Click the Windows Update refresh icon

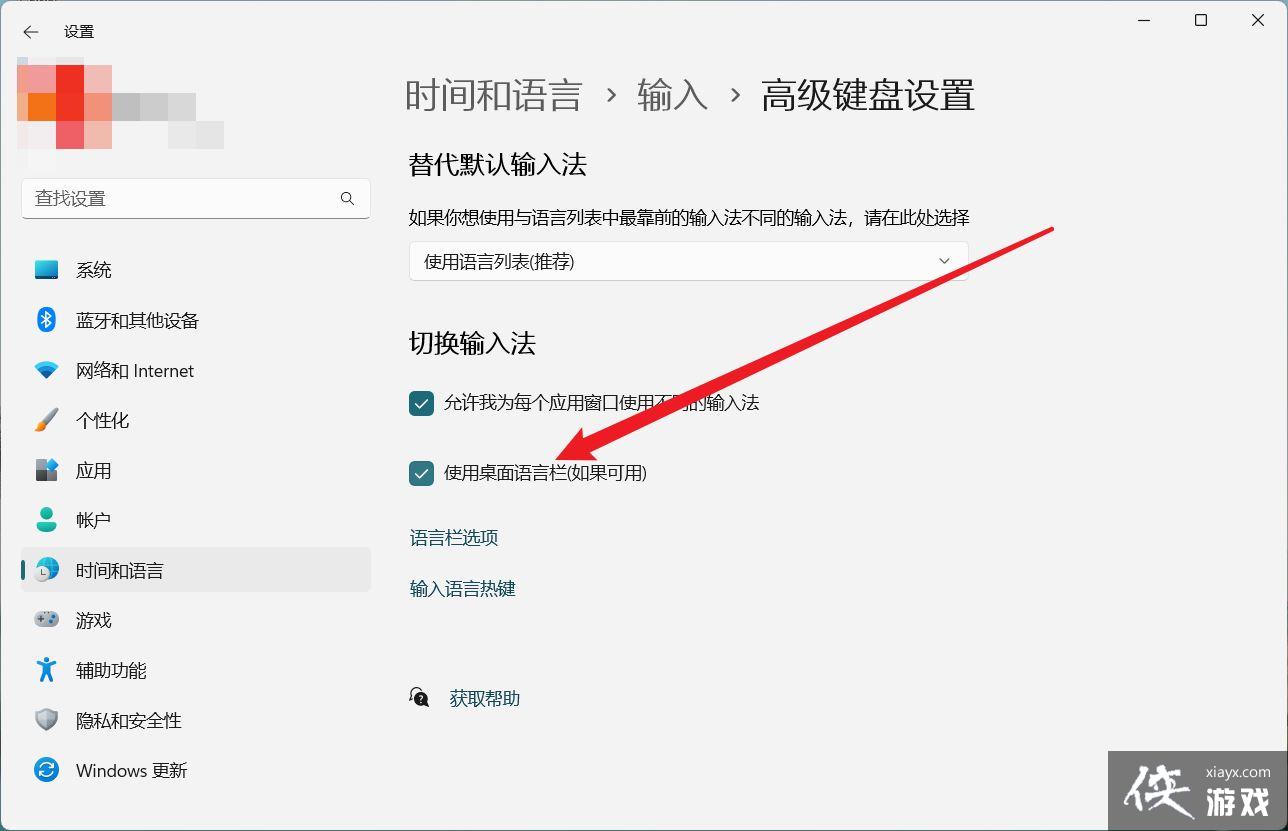click(x=46, y=770)
